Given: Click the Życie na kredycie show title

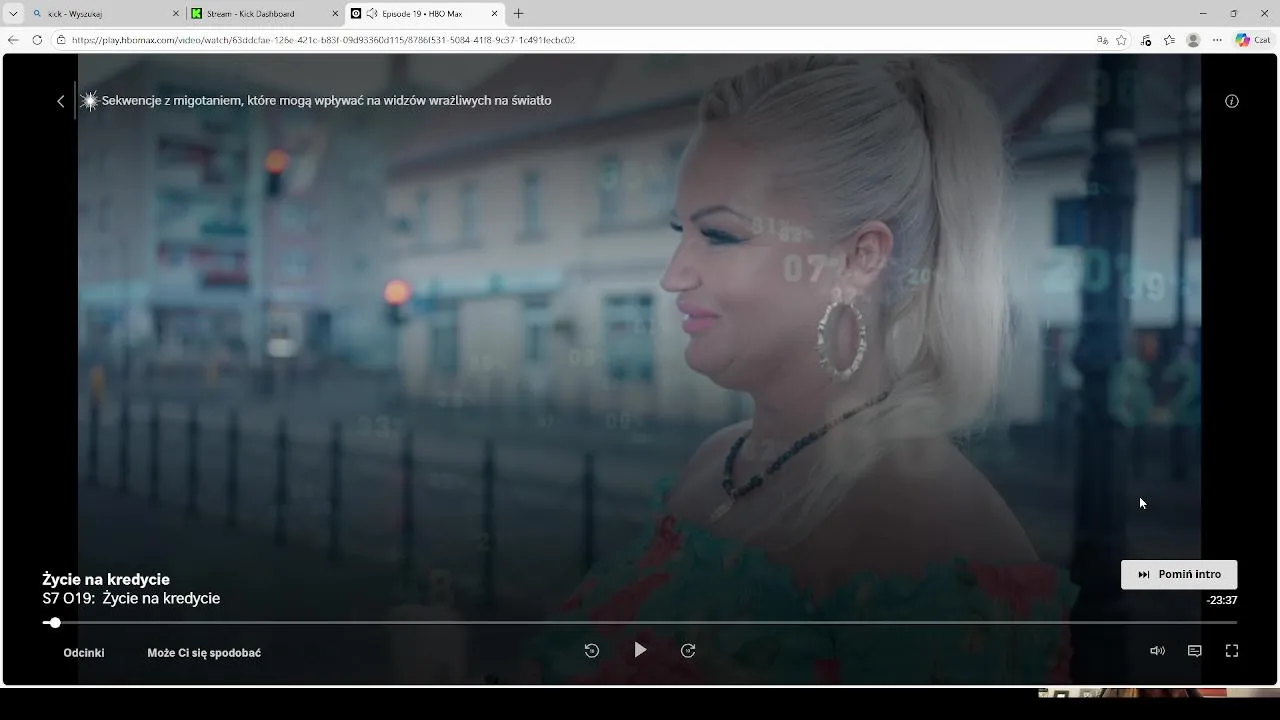Looking at the screenshot, I should pos(106,579).
